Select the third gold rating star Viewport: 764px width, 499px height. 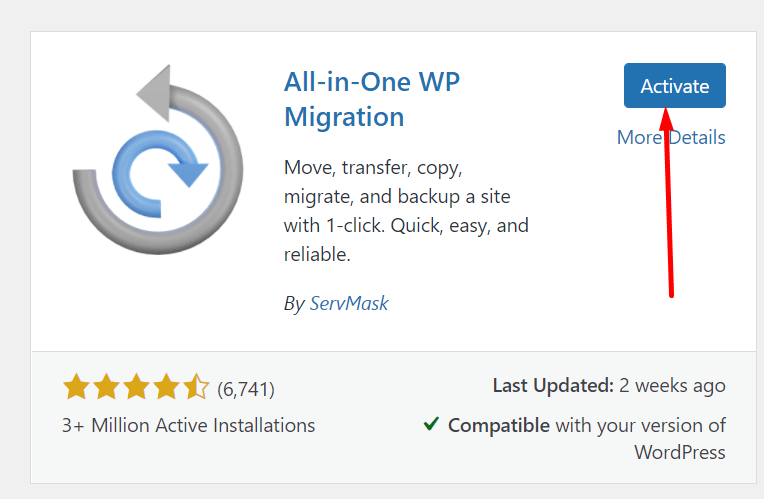click(136, 387)
